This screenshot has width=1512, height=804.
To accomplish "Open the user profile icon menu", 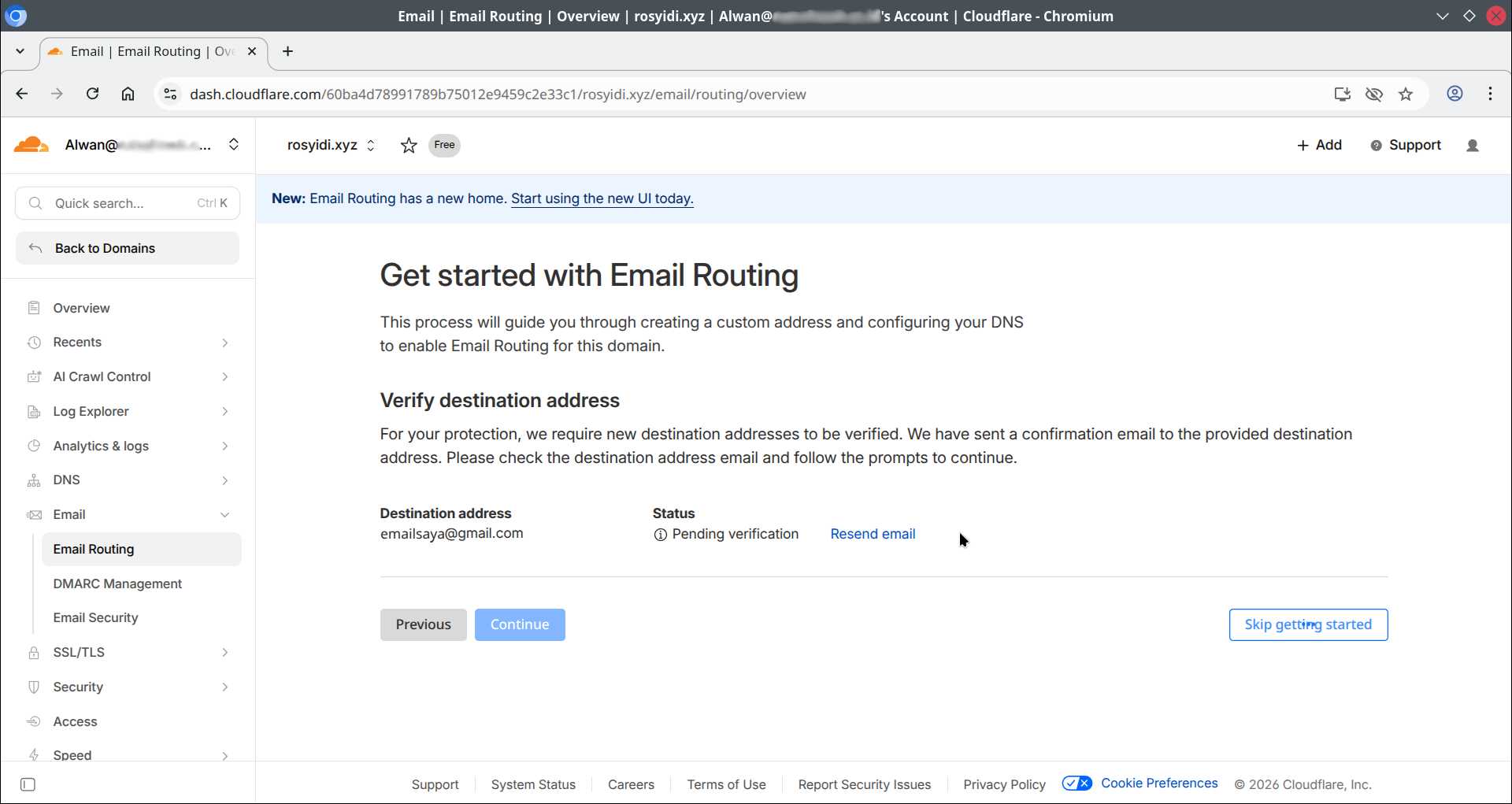I will [1472, 146].
